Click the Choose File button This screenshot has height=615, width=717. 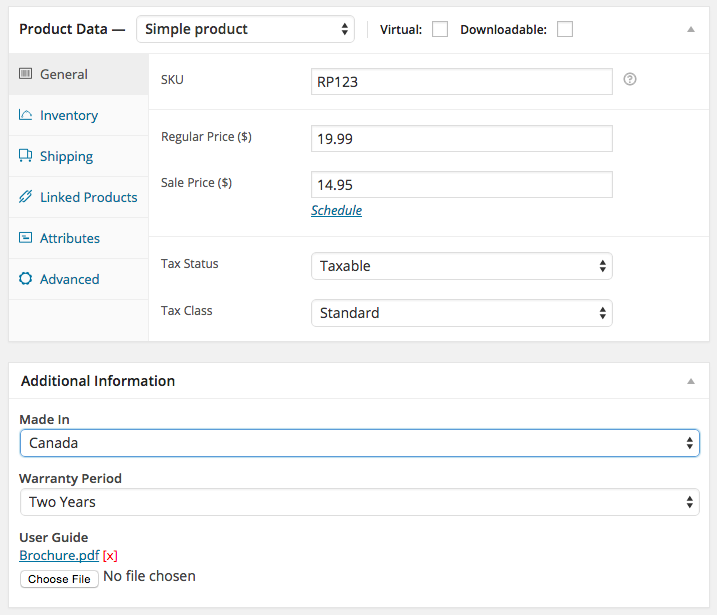point(59,579)
